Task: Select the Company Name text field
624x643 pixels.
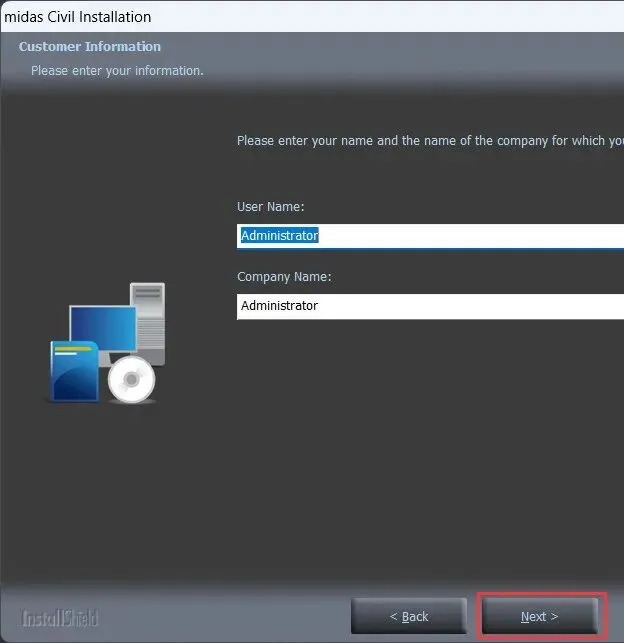Action: (x=430, y=306)
